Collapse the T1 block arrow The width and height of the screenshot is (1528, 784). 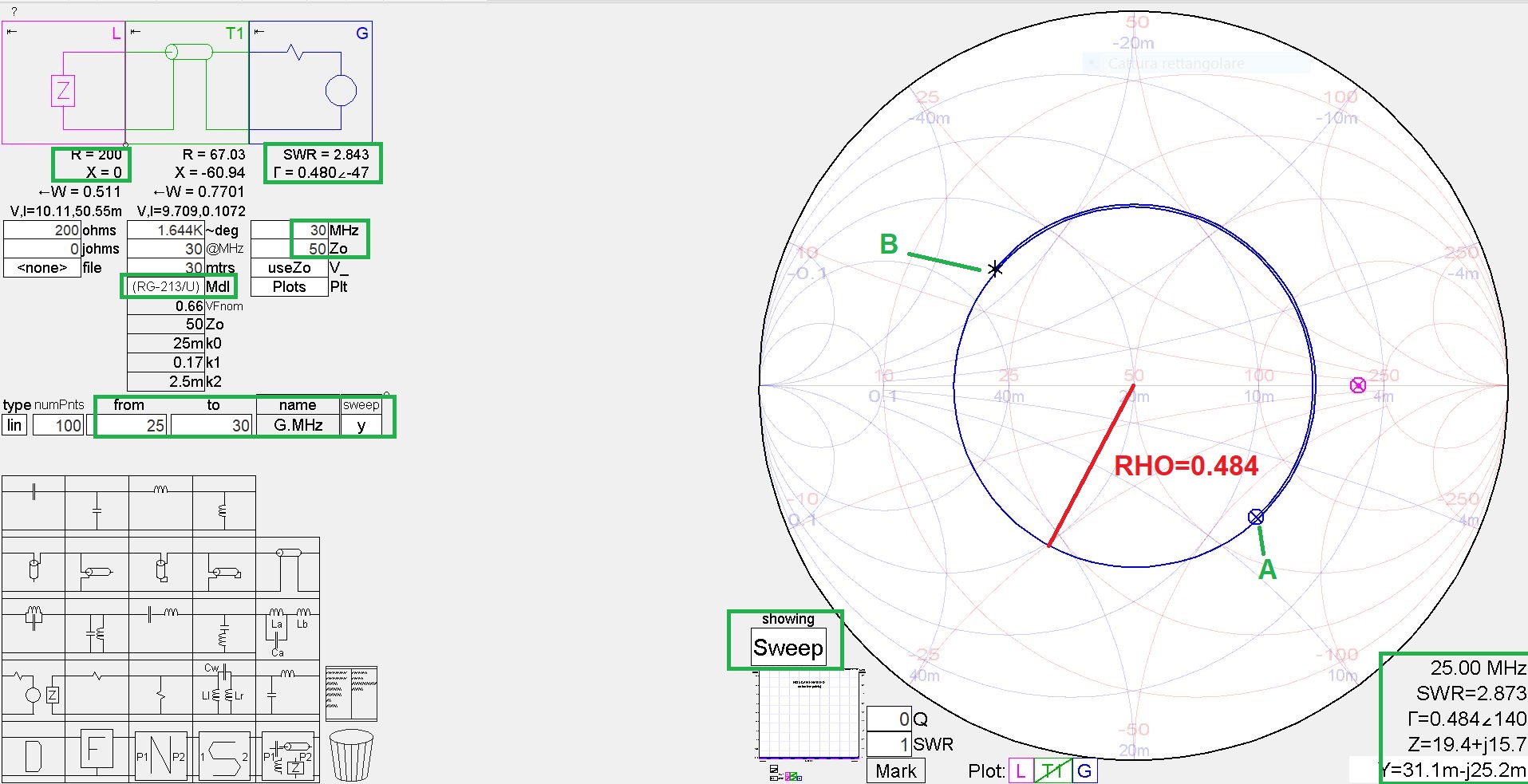136,32
